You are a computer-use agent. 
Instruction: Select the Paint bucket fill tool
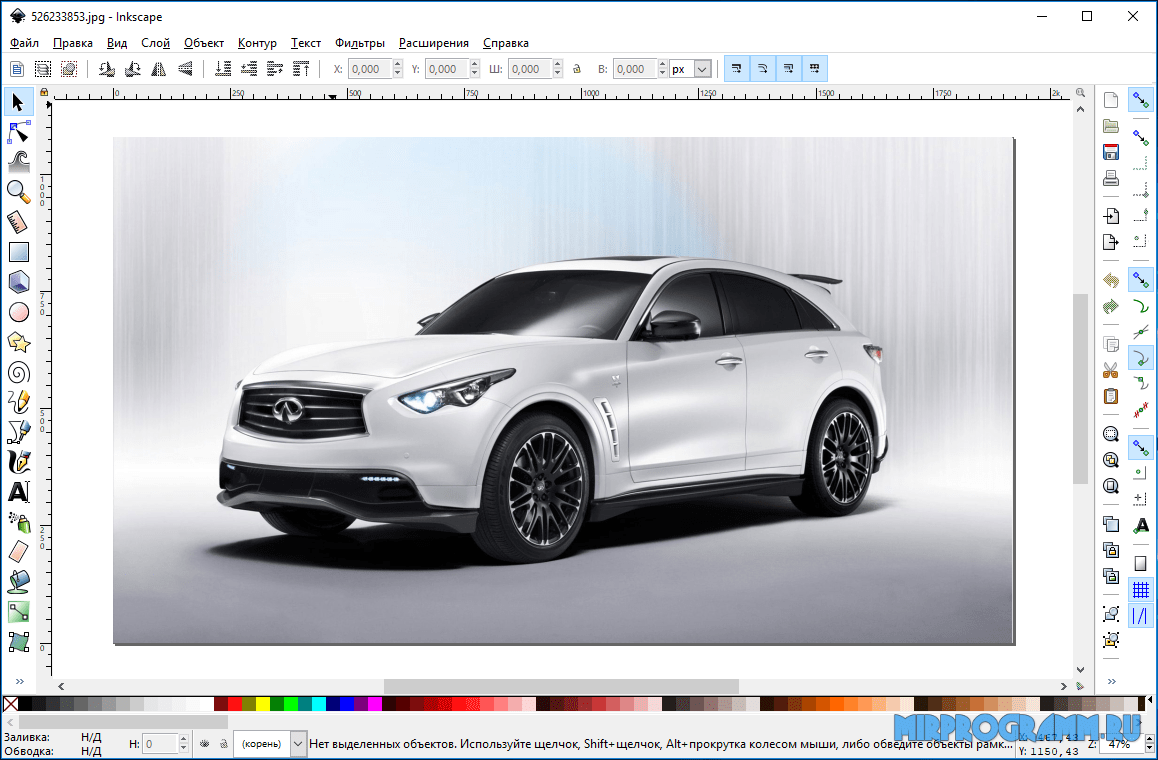click(18, 581)
